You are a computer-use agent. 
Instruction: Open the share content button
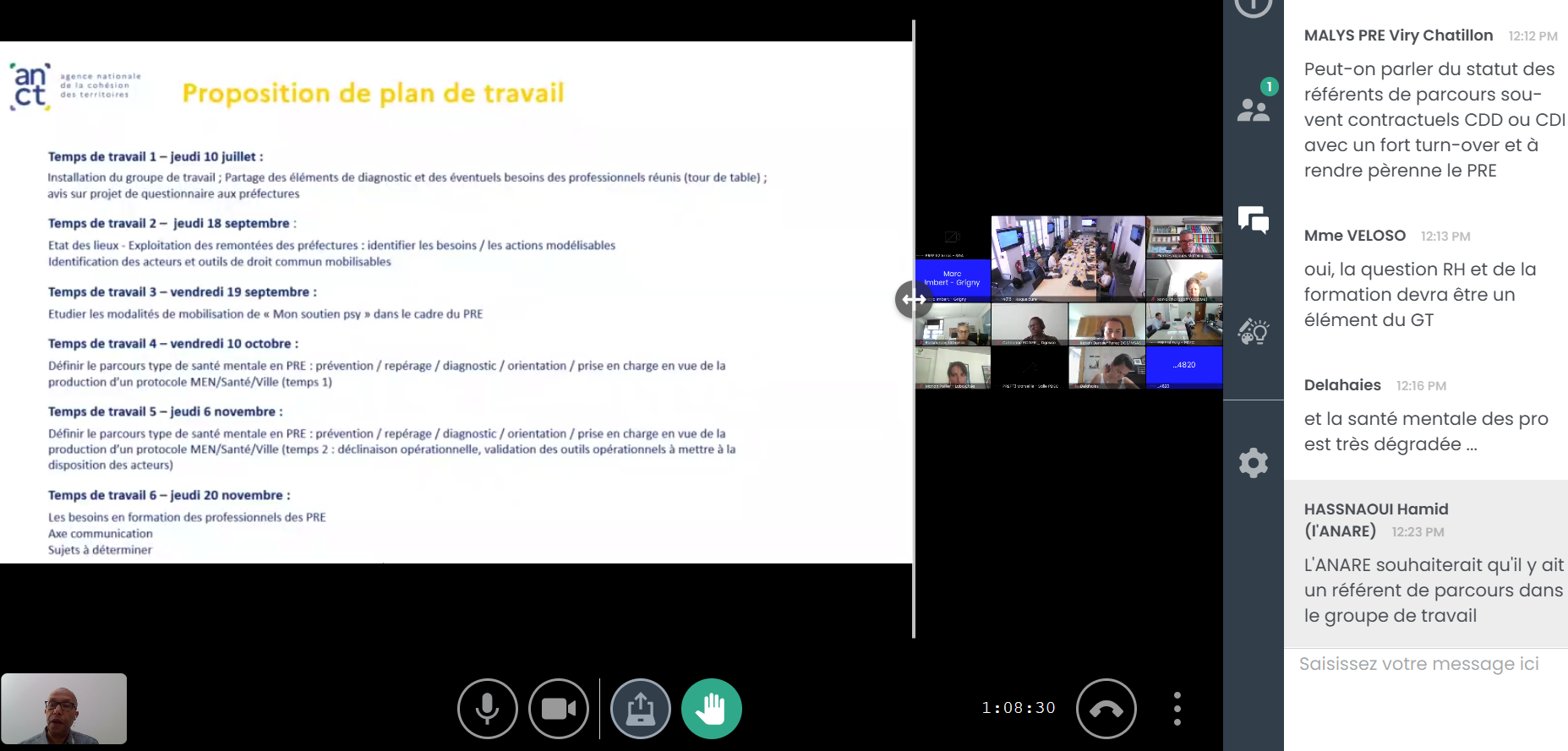tap(640, 709)
